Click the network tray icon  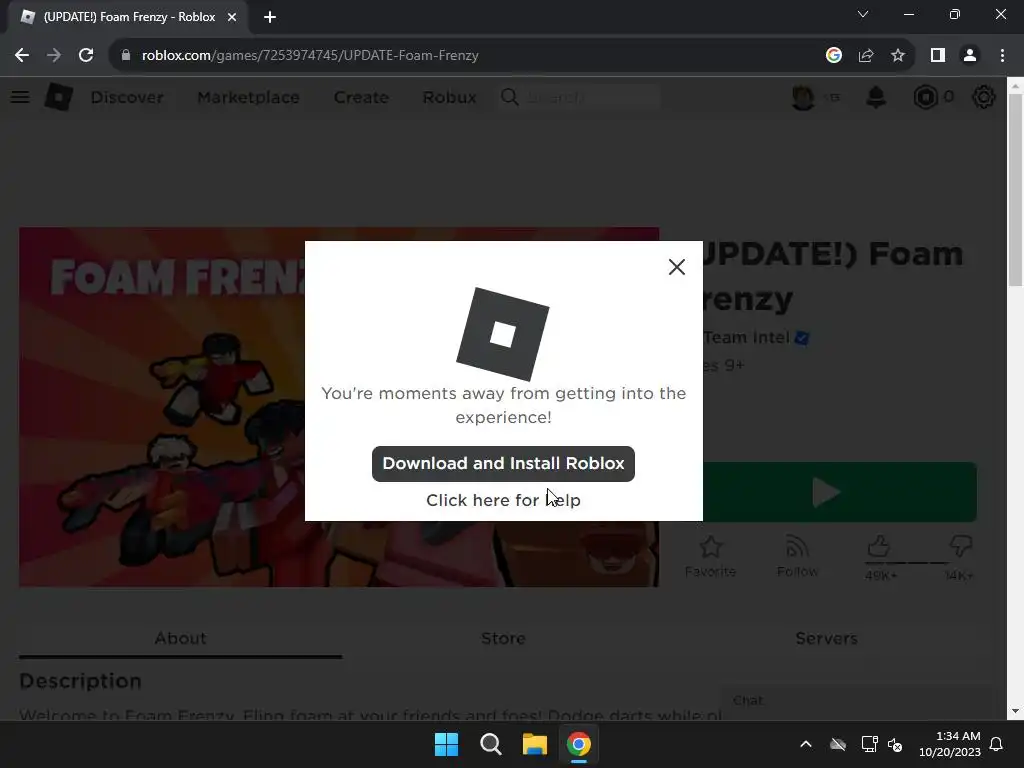(869, 744)
